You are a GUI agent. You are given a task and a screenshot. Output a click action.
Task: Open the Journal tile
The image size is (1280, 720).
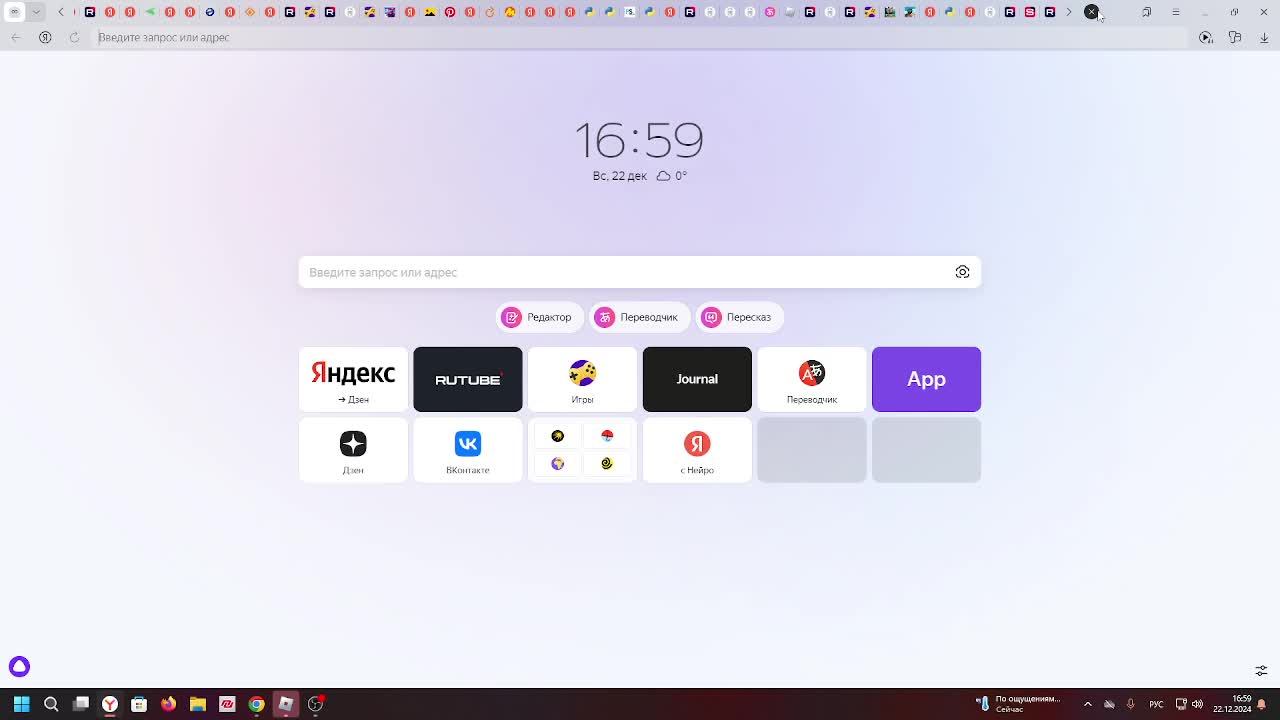pos(697,379)
